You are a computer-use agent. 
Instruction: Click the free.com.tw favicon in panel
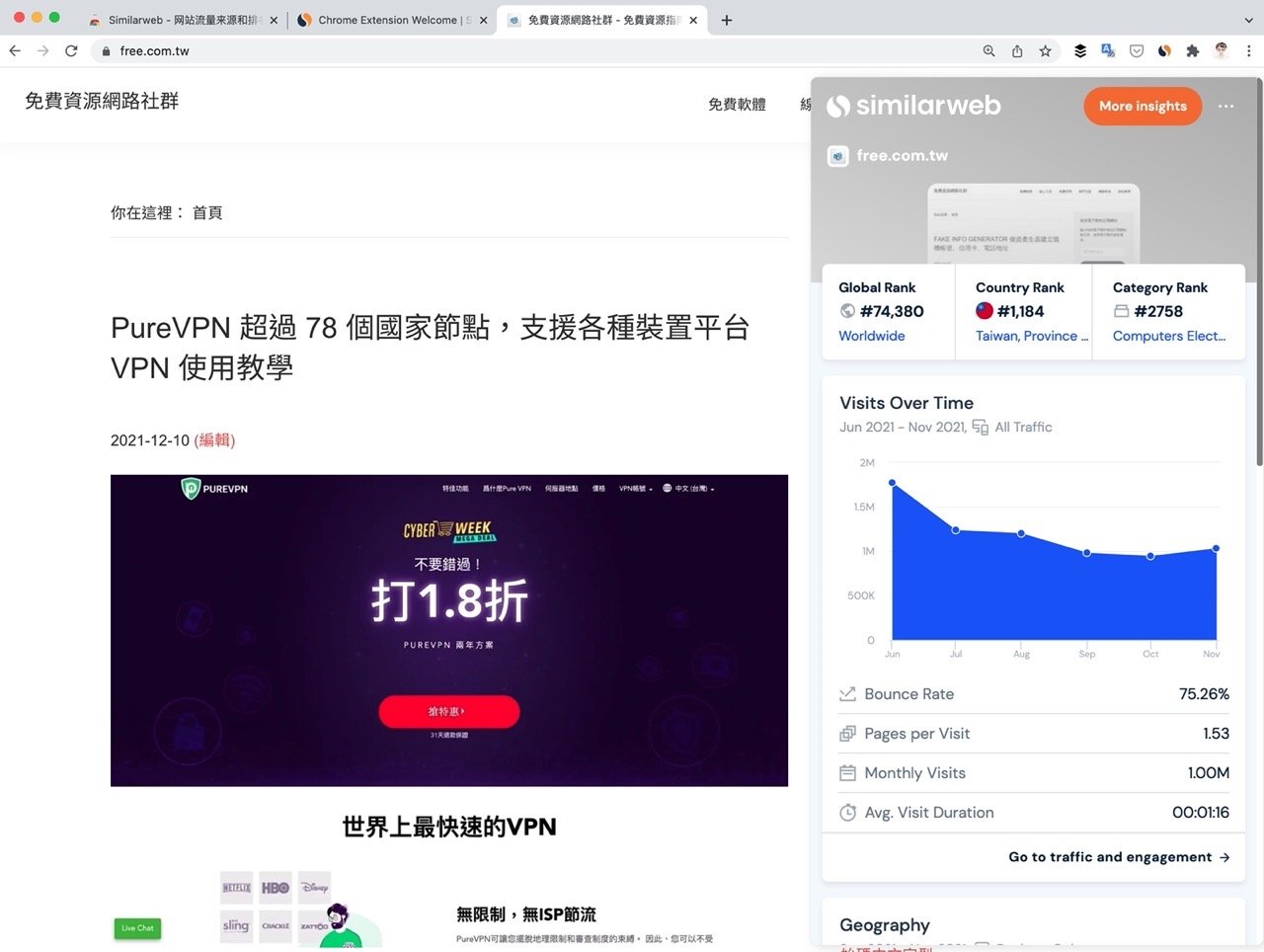coord(838,156)
